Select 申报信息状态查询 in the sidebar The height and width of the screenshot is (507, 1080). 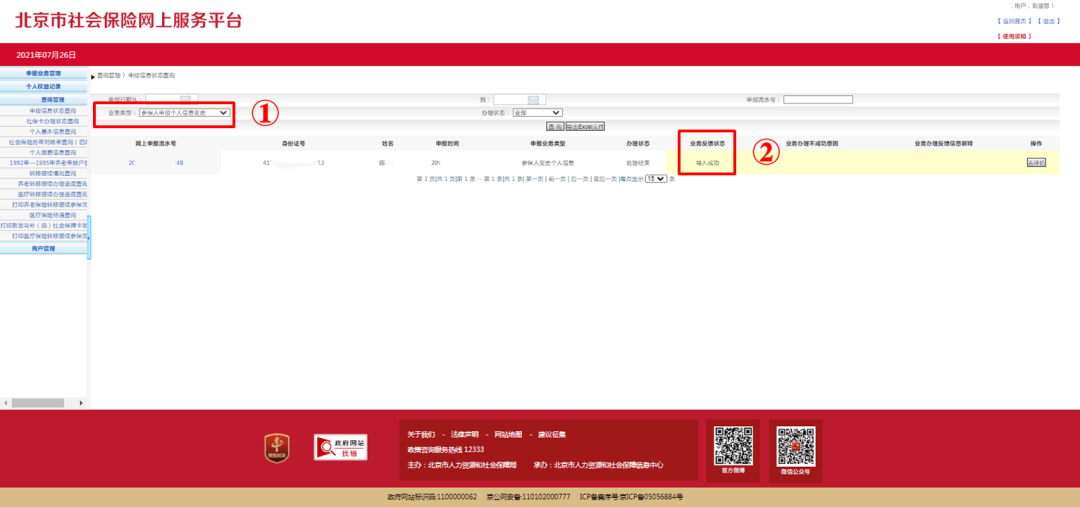click(x=53, y=110)
